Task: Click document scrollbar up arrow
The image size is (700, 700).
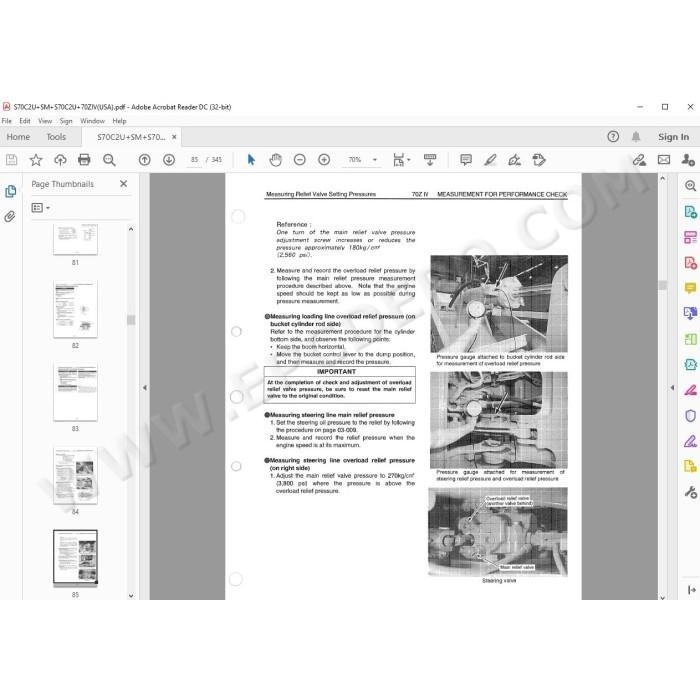Action: [662, 178]
